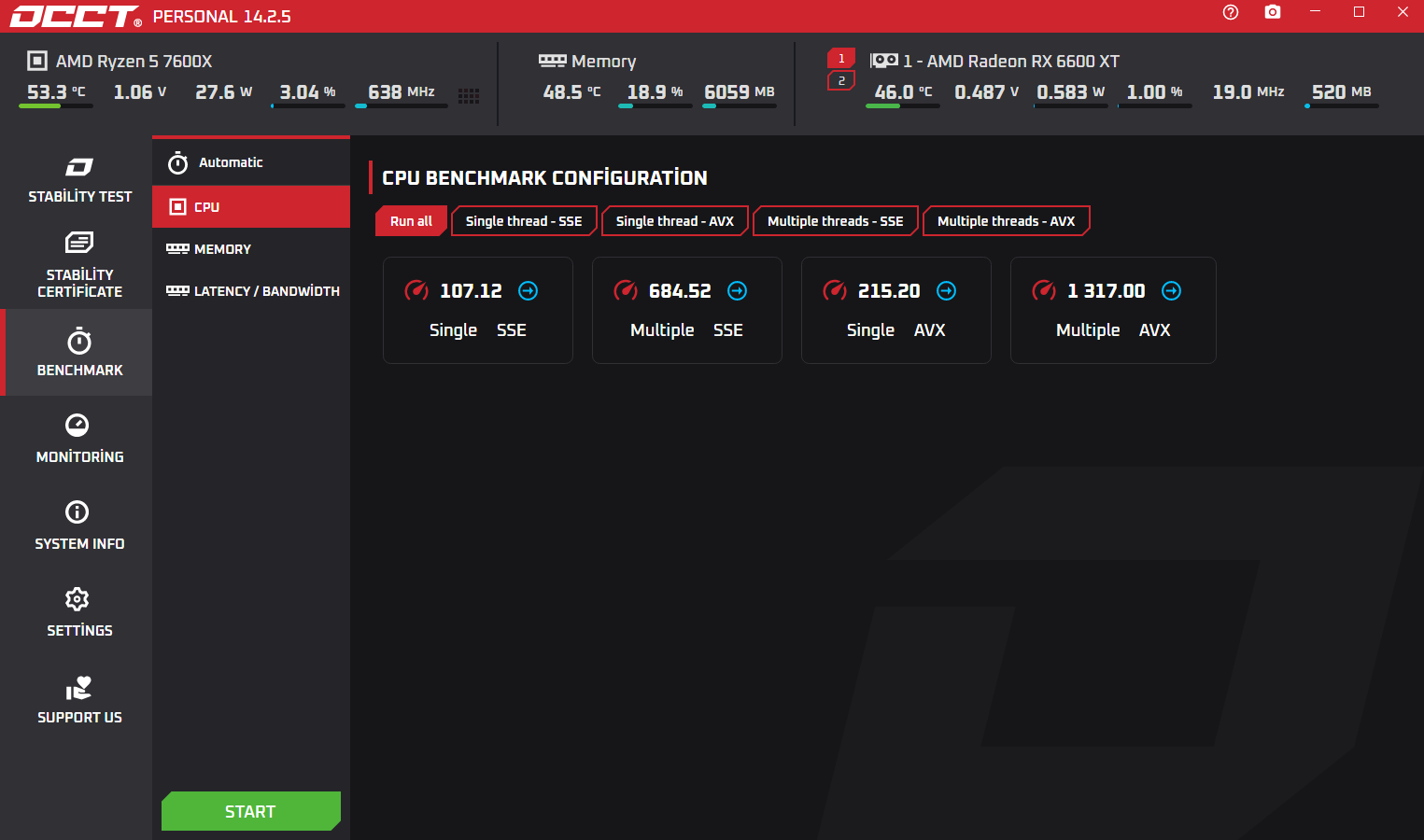Click the Memory header label
The width and height of the screenshot is (1424, 840).
point(604,62)
